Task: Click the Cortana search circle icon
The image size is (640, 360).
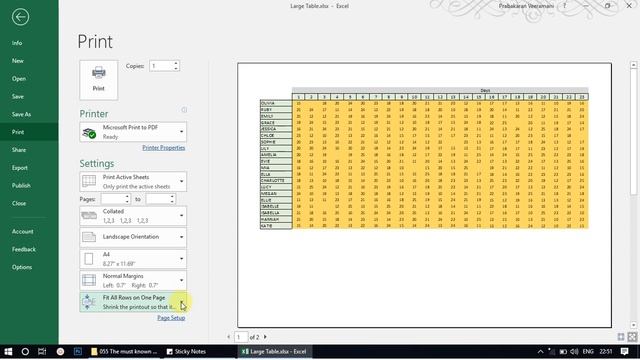Action: point(25,352)
